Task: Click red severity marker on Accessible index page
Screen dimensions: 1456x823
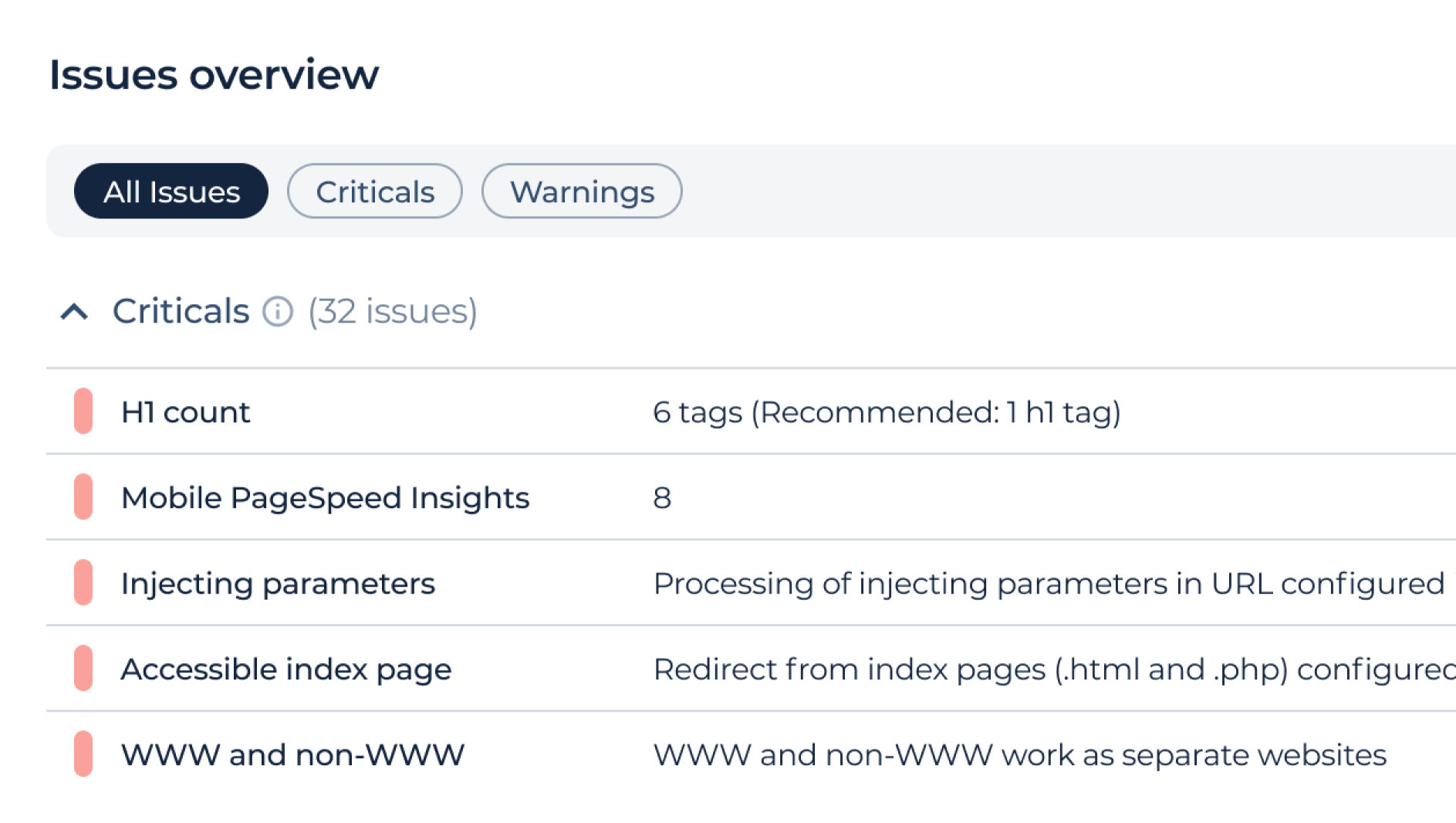Action: [x=83, y=669]
